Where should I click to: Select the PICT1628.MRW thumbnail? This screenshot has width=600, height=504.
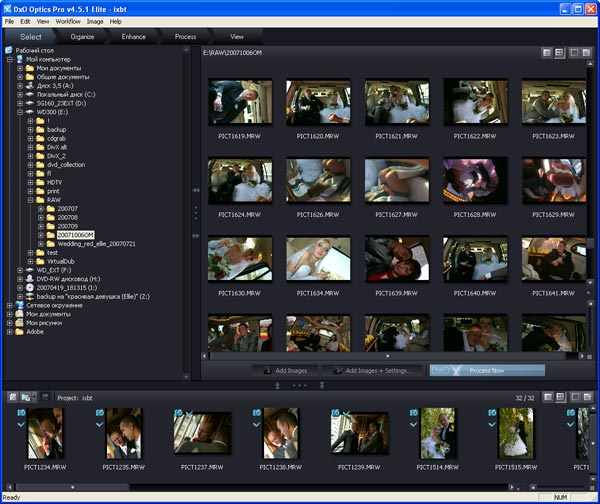click(x=475, y=180)
